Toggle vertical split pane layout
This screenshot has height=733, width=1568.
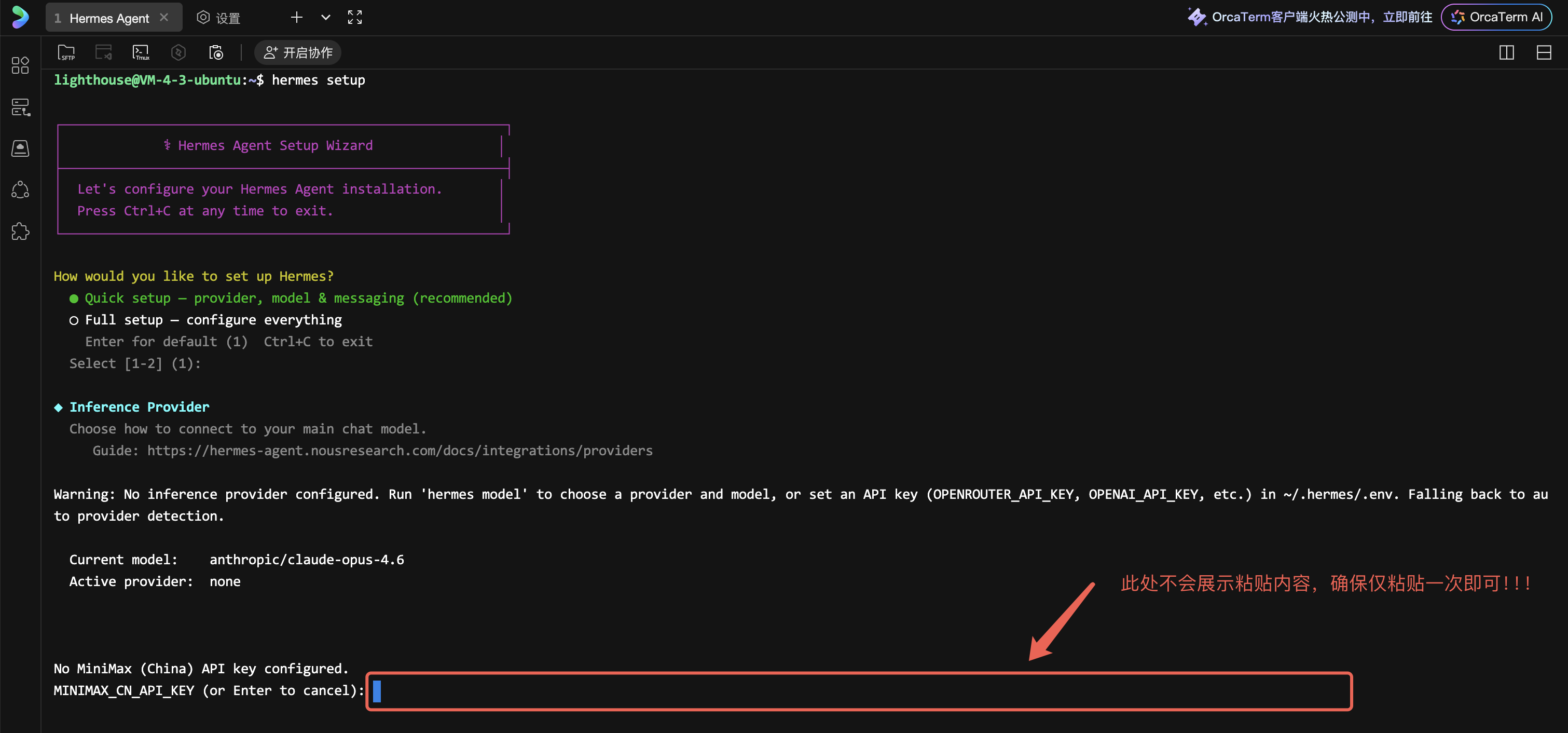click(x=1506, y=52)
